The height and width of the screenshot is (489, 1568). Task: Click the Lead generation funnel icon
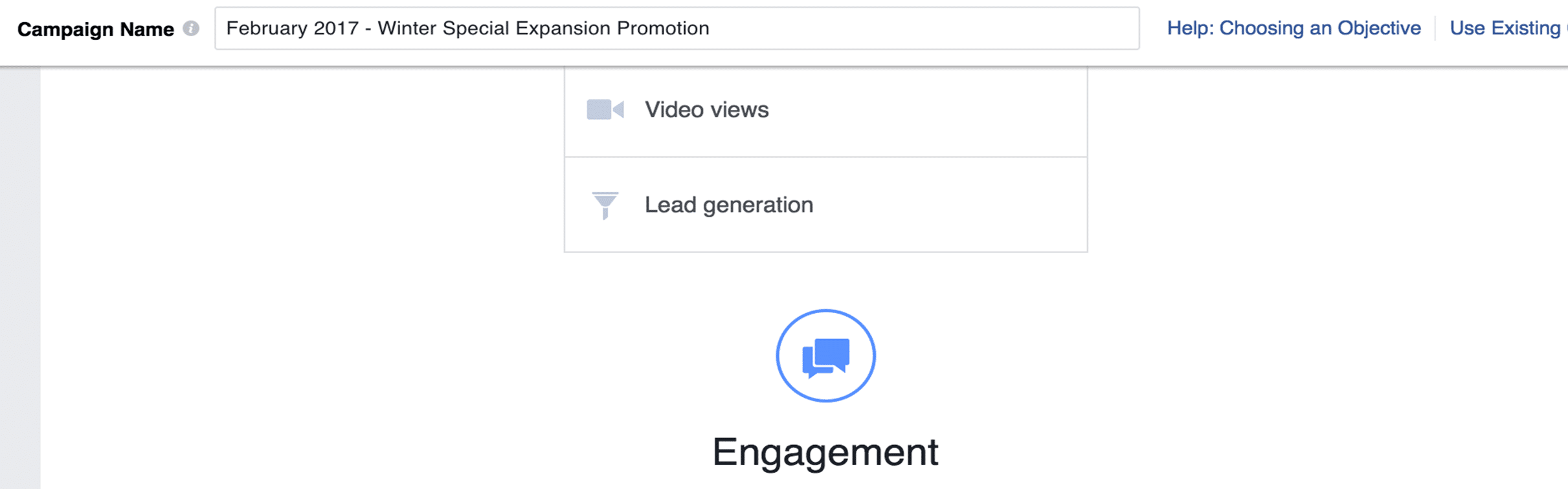click(x=605, y=206)
